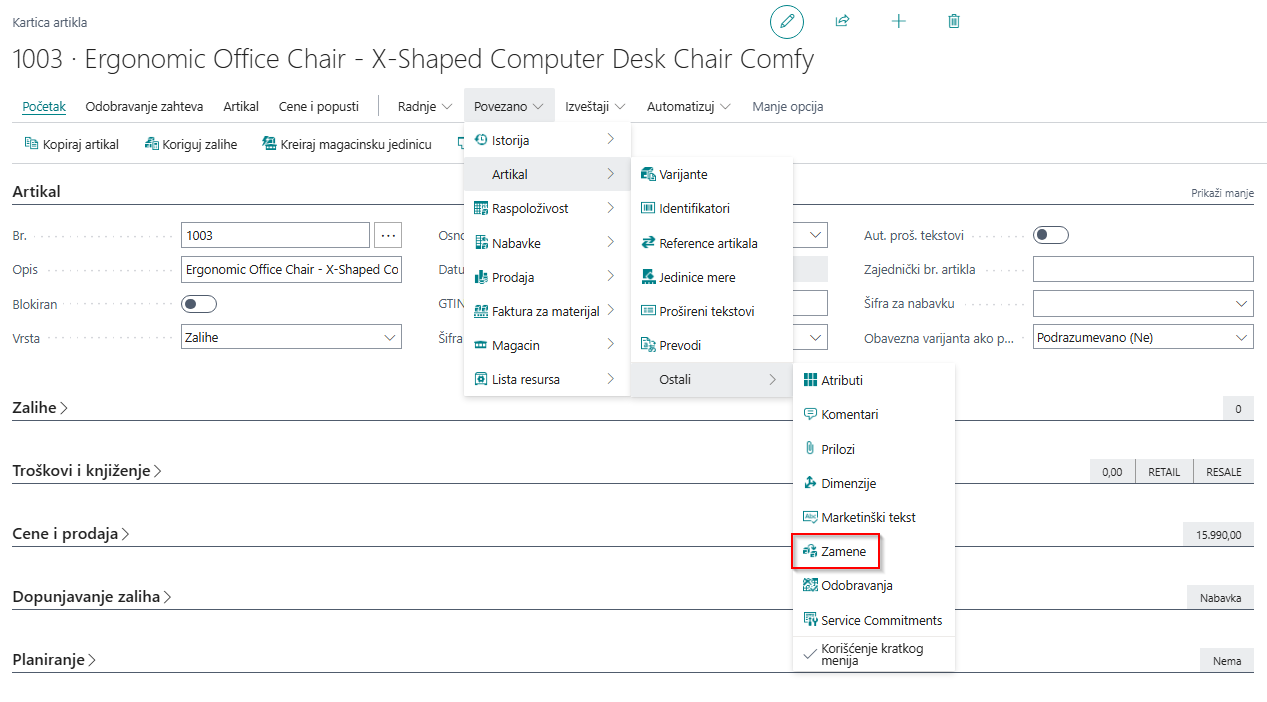This screenshot has height=702, width=1267.
Task: Click the pencil edit icon
Action: (x=787, y=21)
